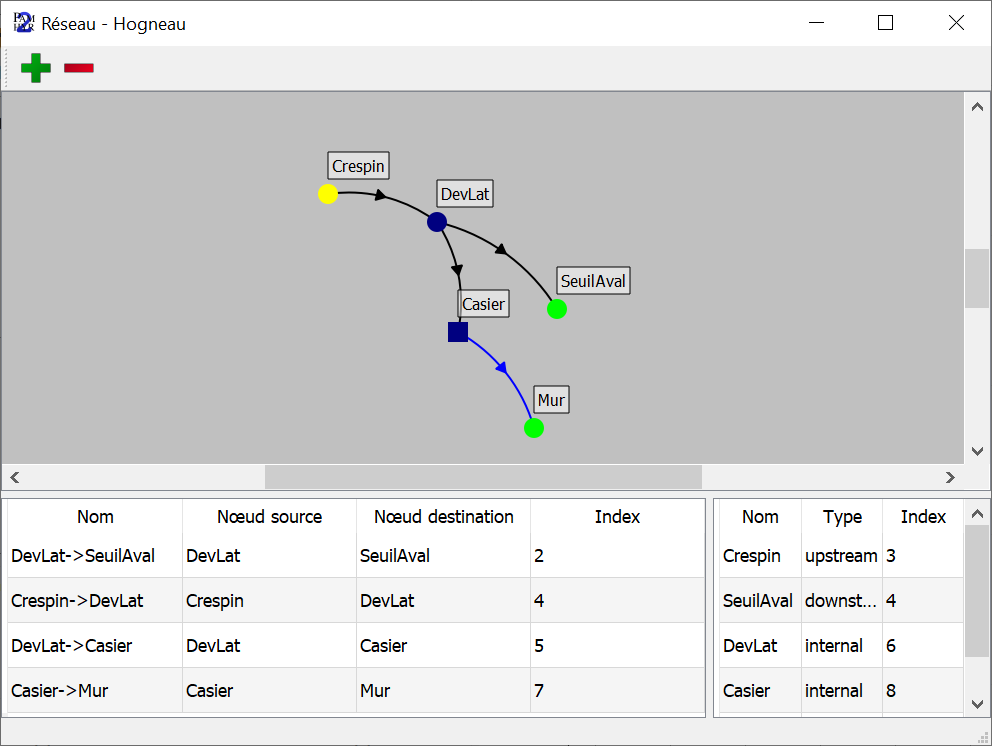The width and height of the screenshot is (992, 746).
Task: Click the graph vertical scrollbar up arrow
Action: click(x=978, y=105)
